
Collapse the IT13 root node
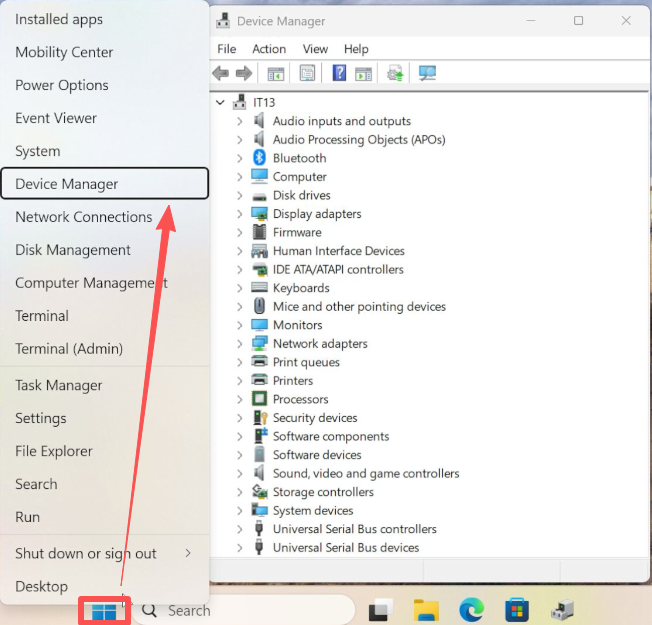coord(221,102)
